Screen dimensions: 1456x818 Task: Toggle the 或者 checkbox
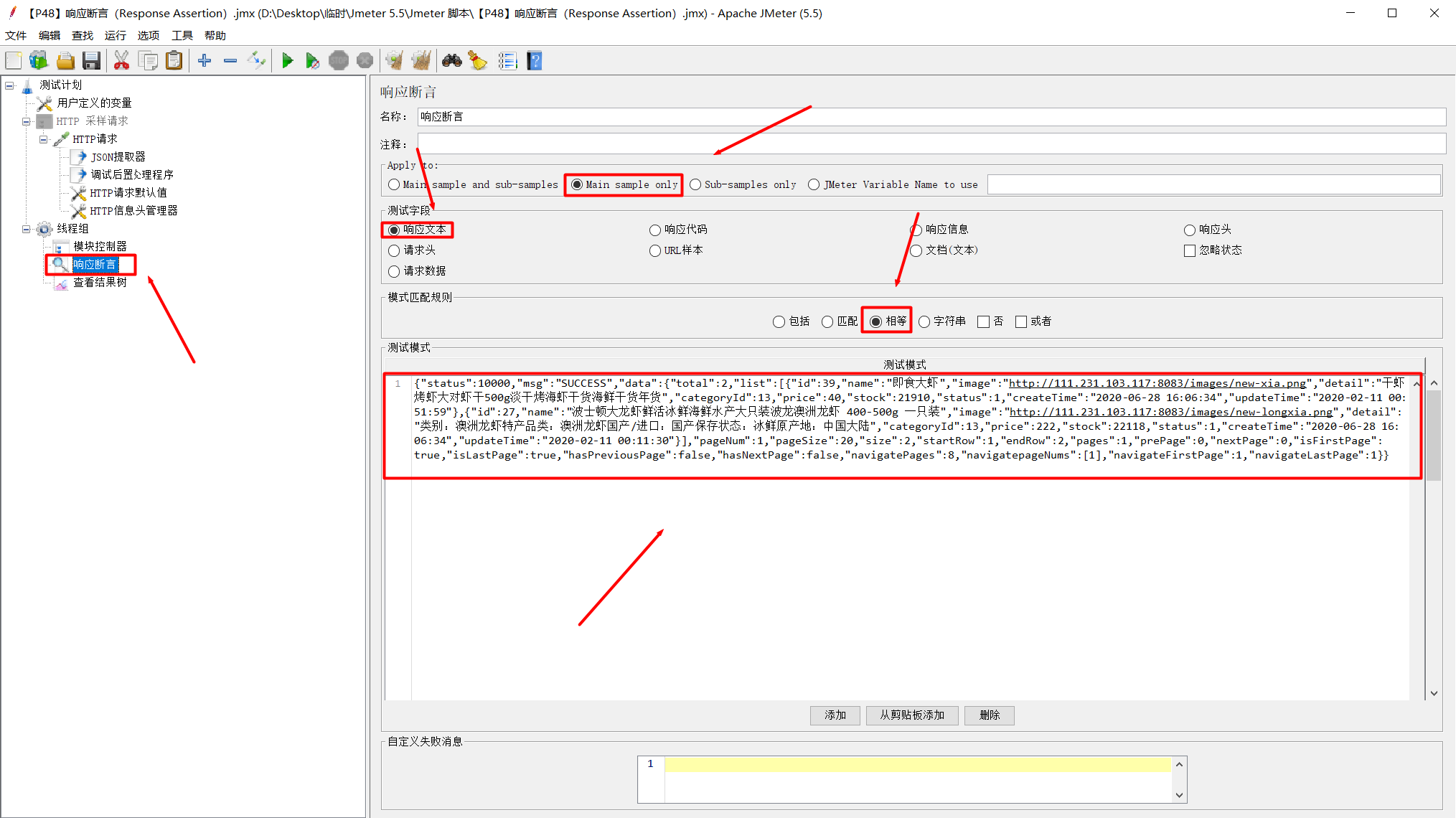[1021, 321]
